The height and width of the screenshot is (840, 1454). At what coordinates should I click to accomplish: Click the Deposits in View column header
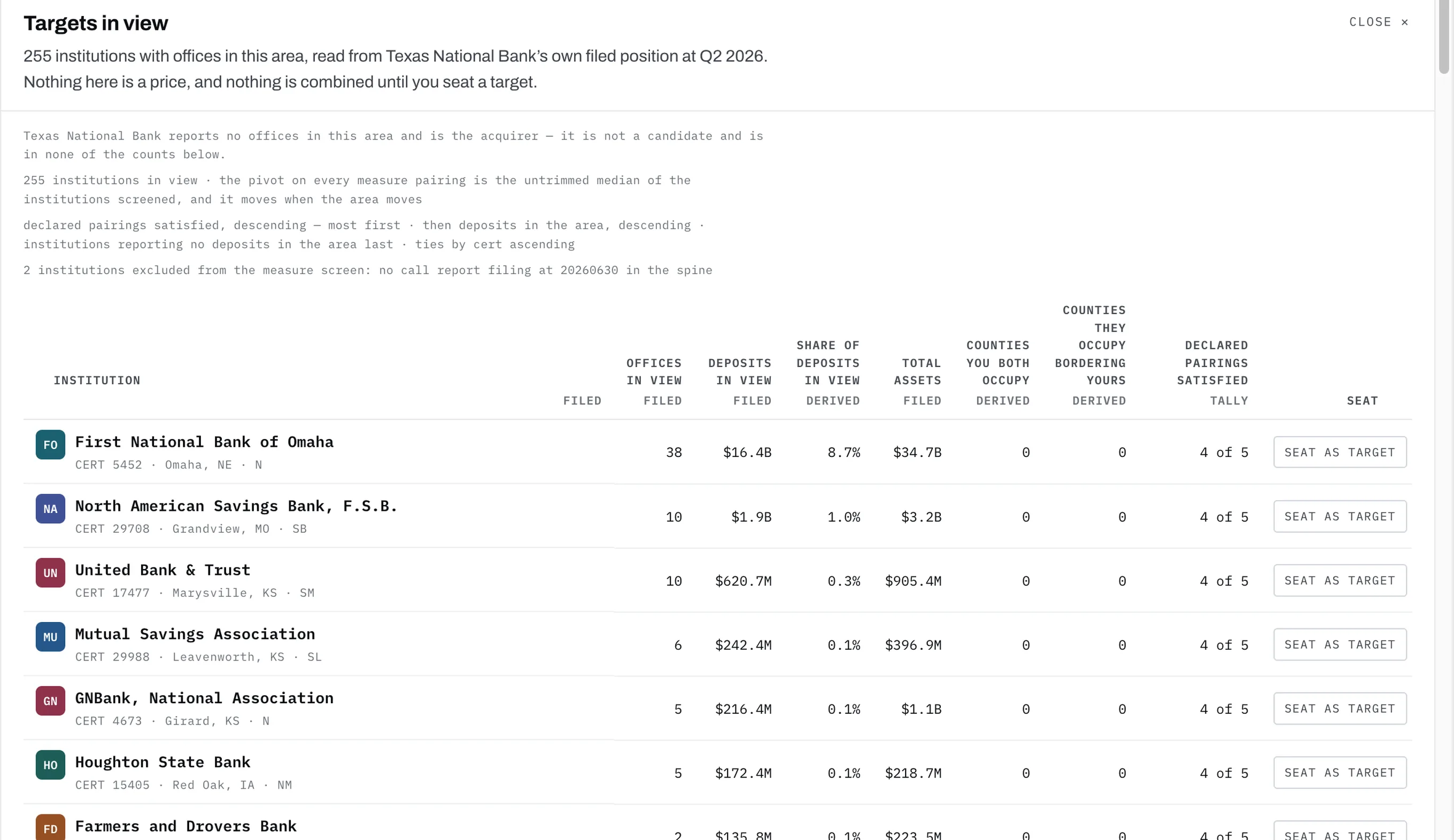click(740, 371)
